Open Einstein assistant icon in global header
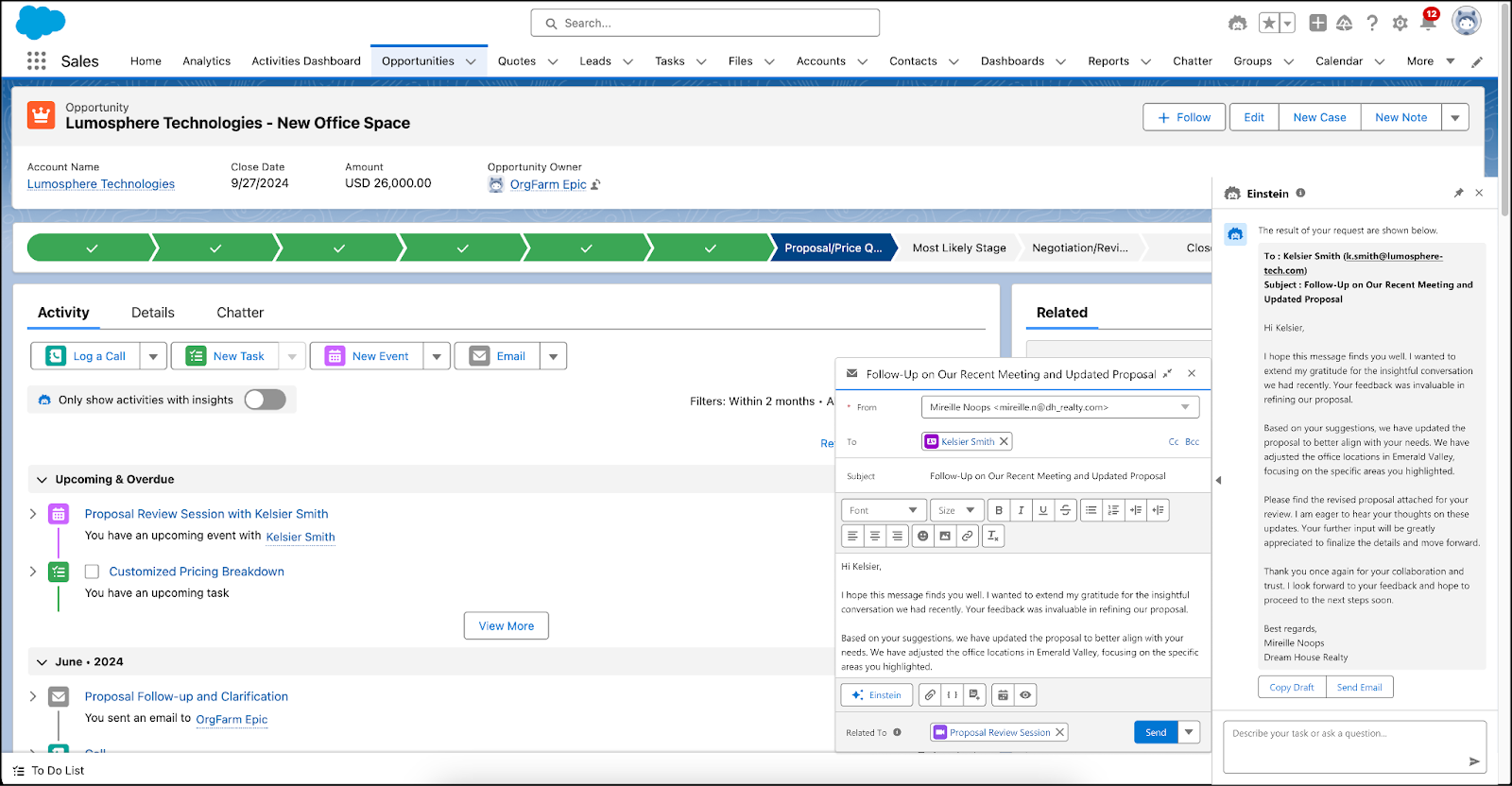 (x=1237, y=23)
